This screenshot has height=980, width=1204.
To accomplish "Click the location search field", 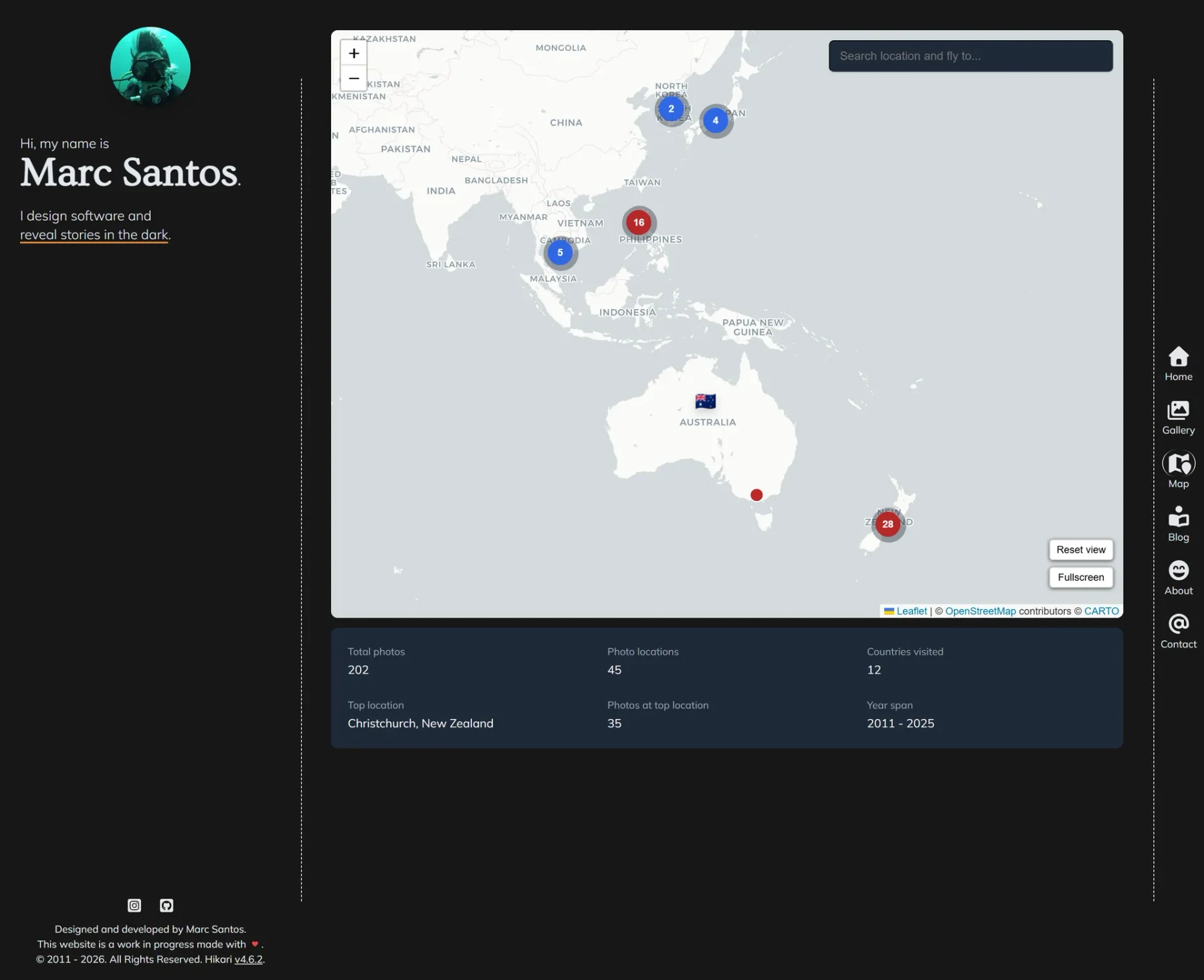I will tap(970, 56).
